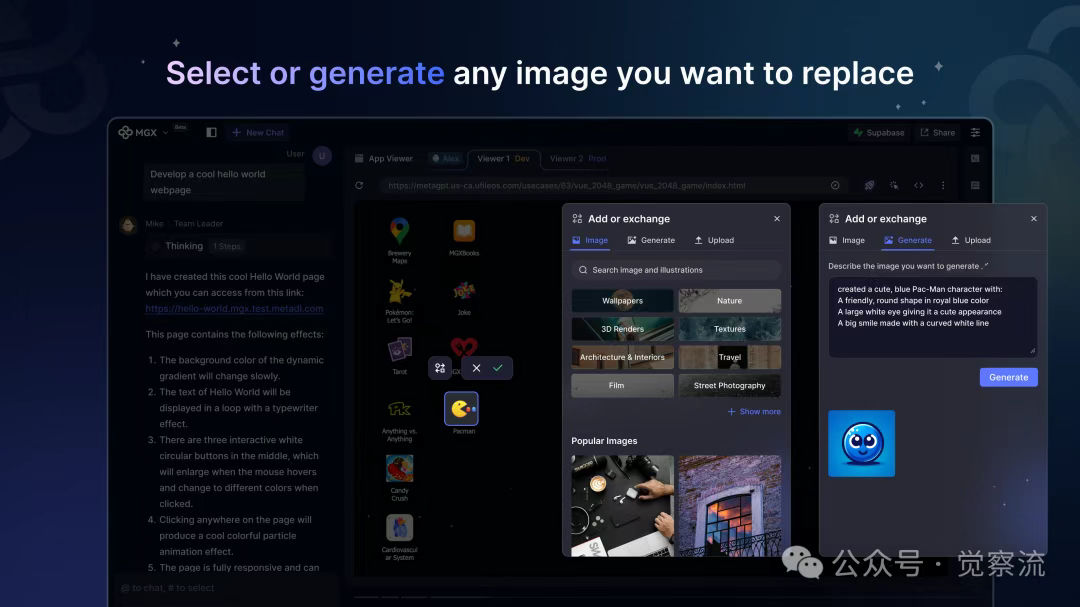Click the image description text area
This screenshot has height=607, width=1080.
[x=933, y=317]
